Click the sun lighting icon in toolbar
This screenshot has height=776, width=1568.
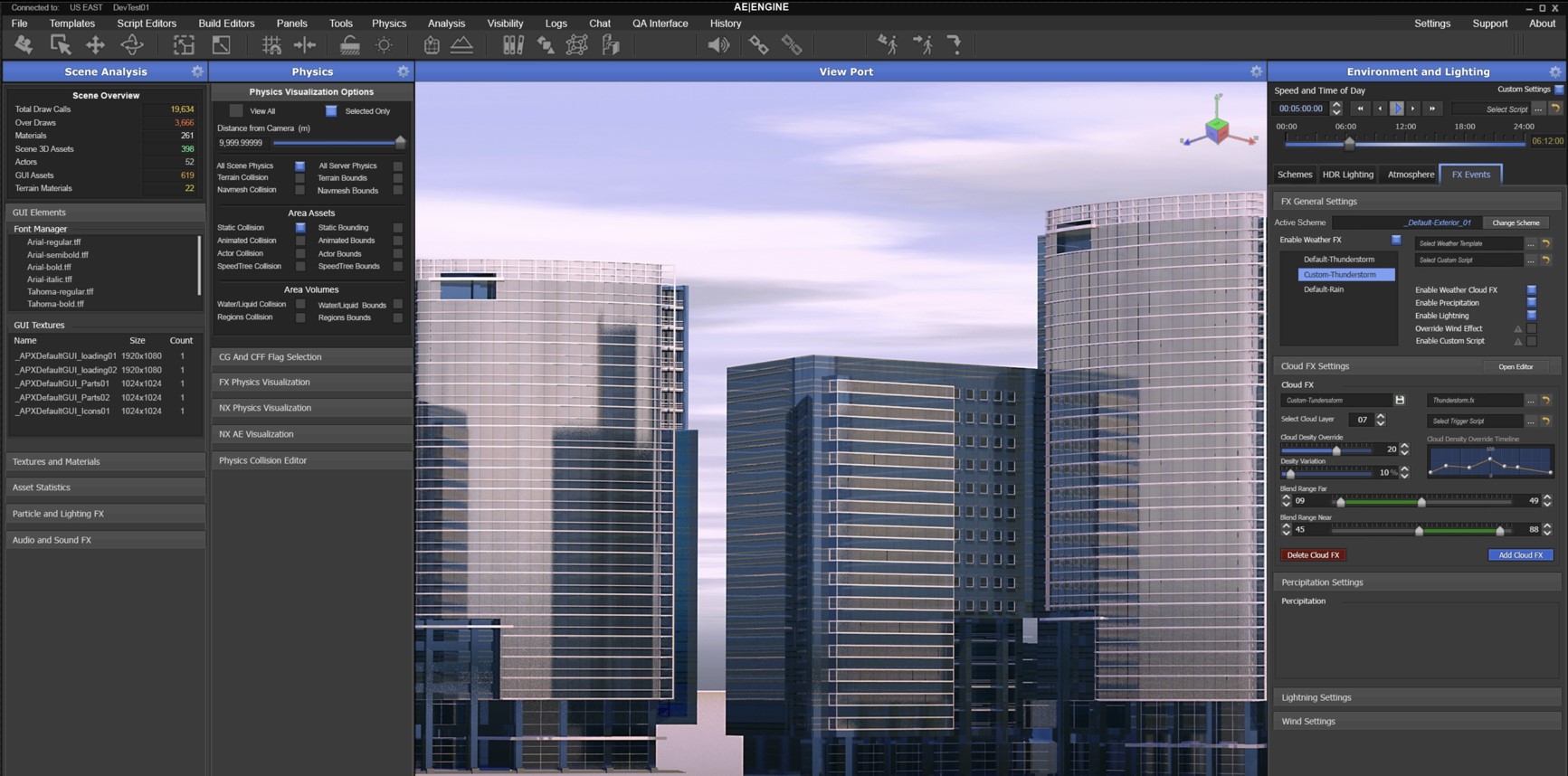pos(385,45)
